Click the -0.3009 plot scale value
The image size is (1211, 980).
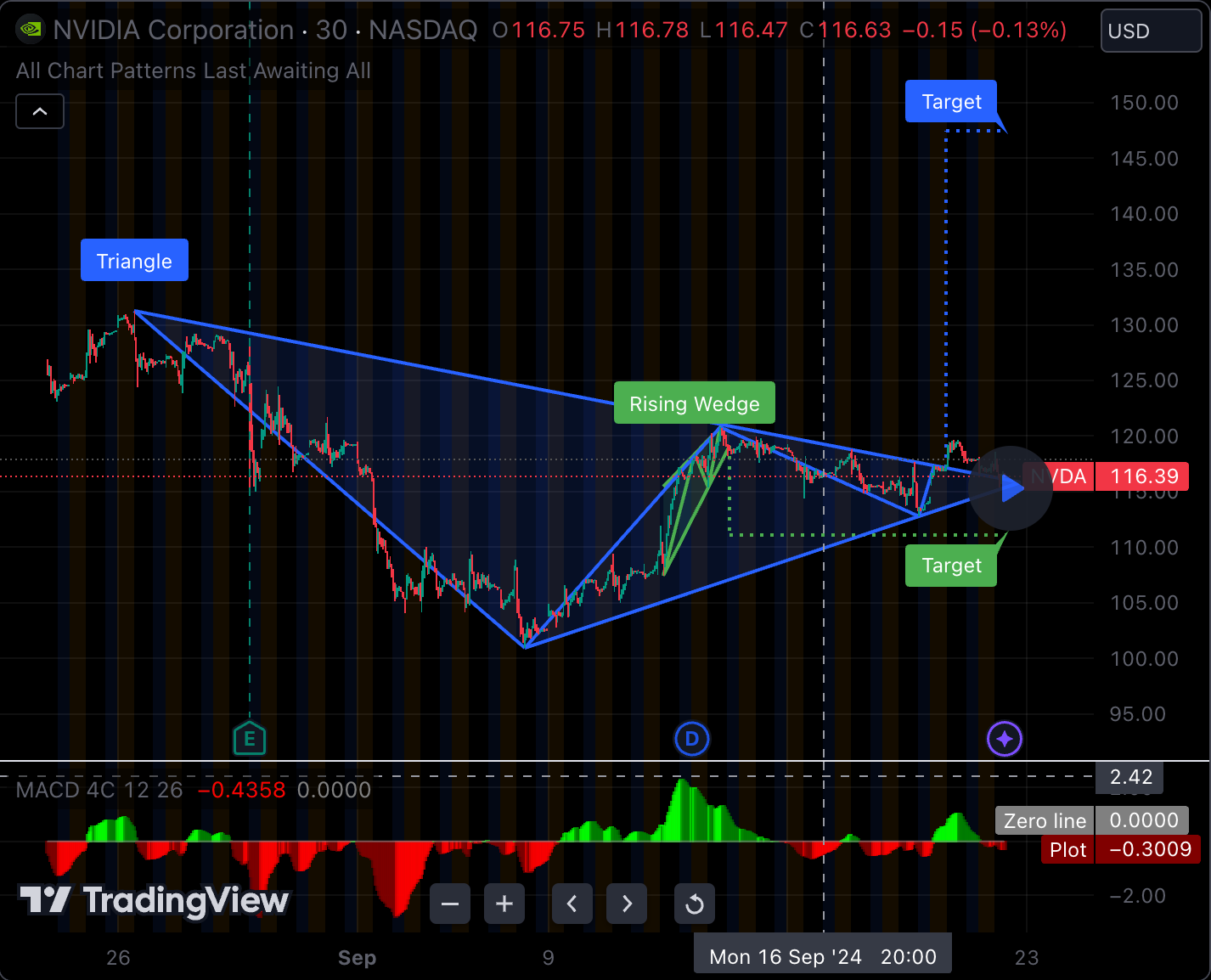coord(1146,849)
